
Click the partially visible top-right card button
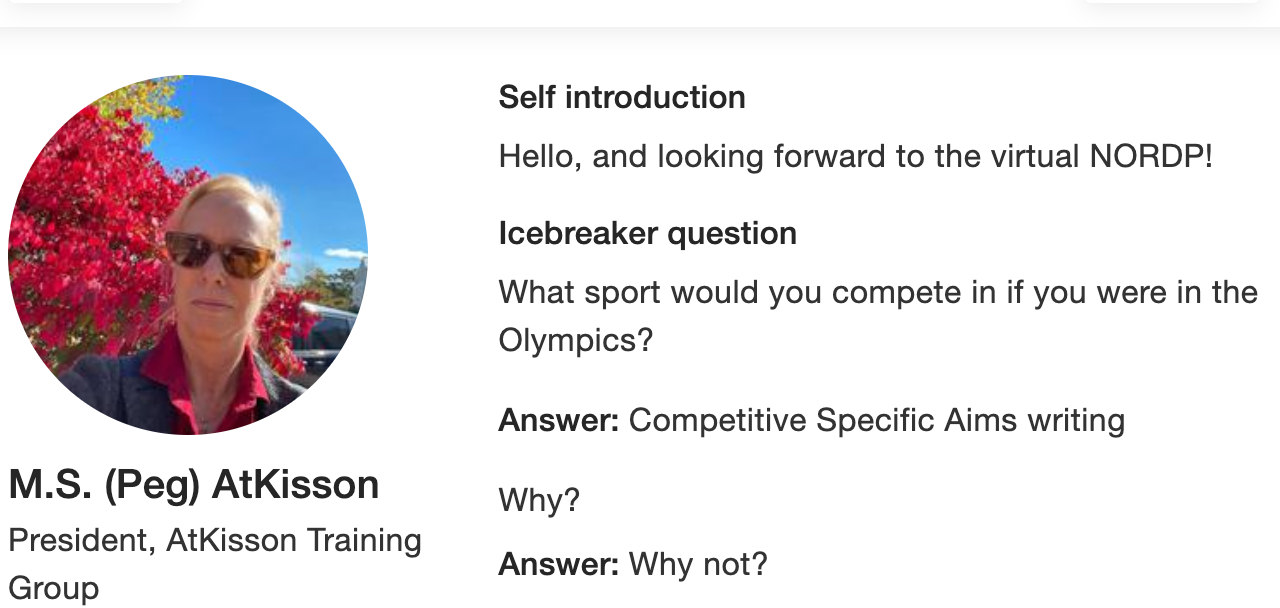click(1170, 1)
